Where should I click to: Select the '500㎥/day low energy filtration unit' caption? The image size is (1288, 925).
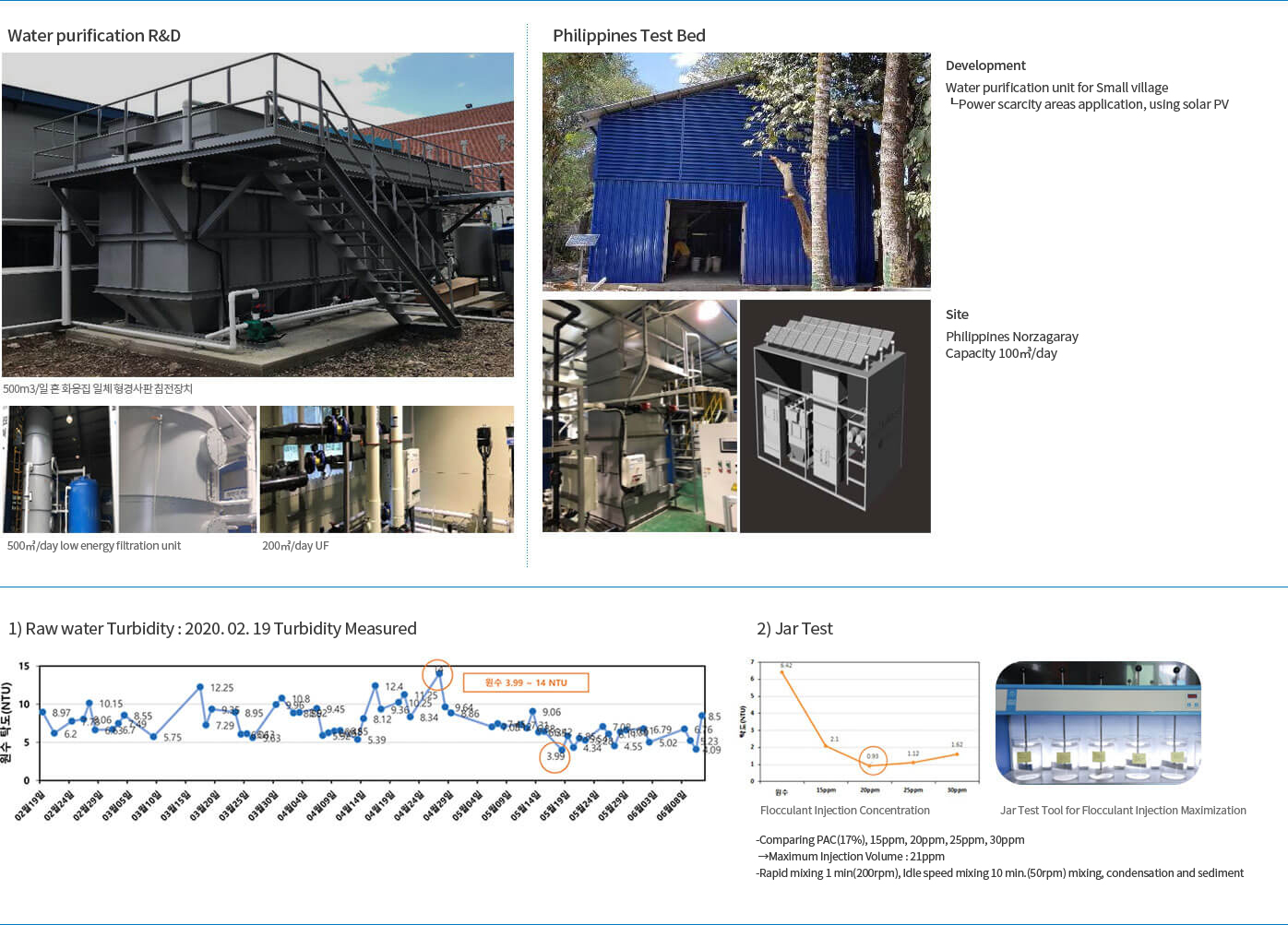click(94, 546)
